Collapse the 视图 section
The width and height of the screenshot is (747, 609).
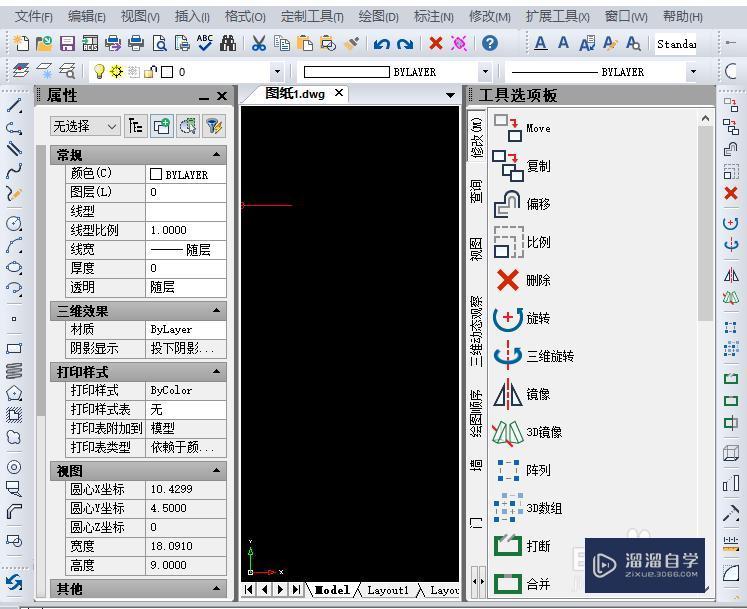click(x=217, y=470)
